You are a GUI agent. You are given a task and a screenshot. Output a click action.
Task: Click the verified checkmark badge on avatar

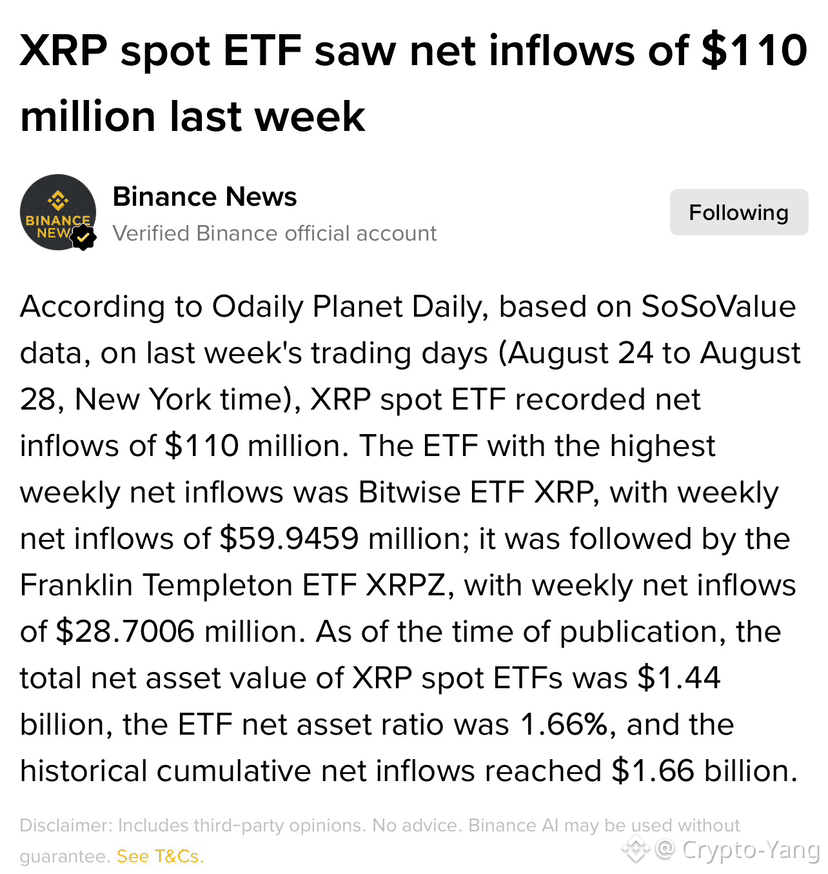pos(84,237)
